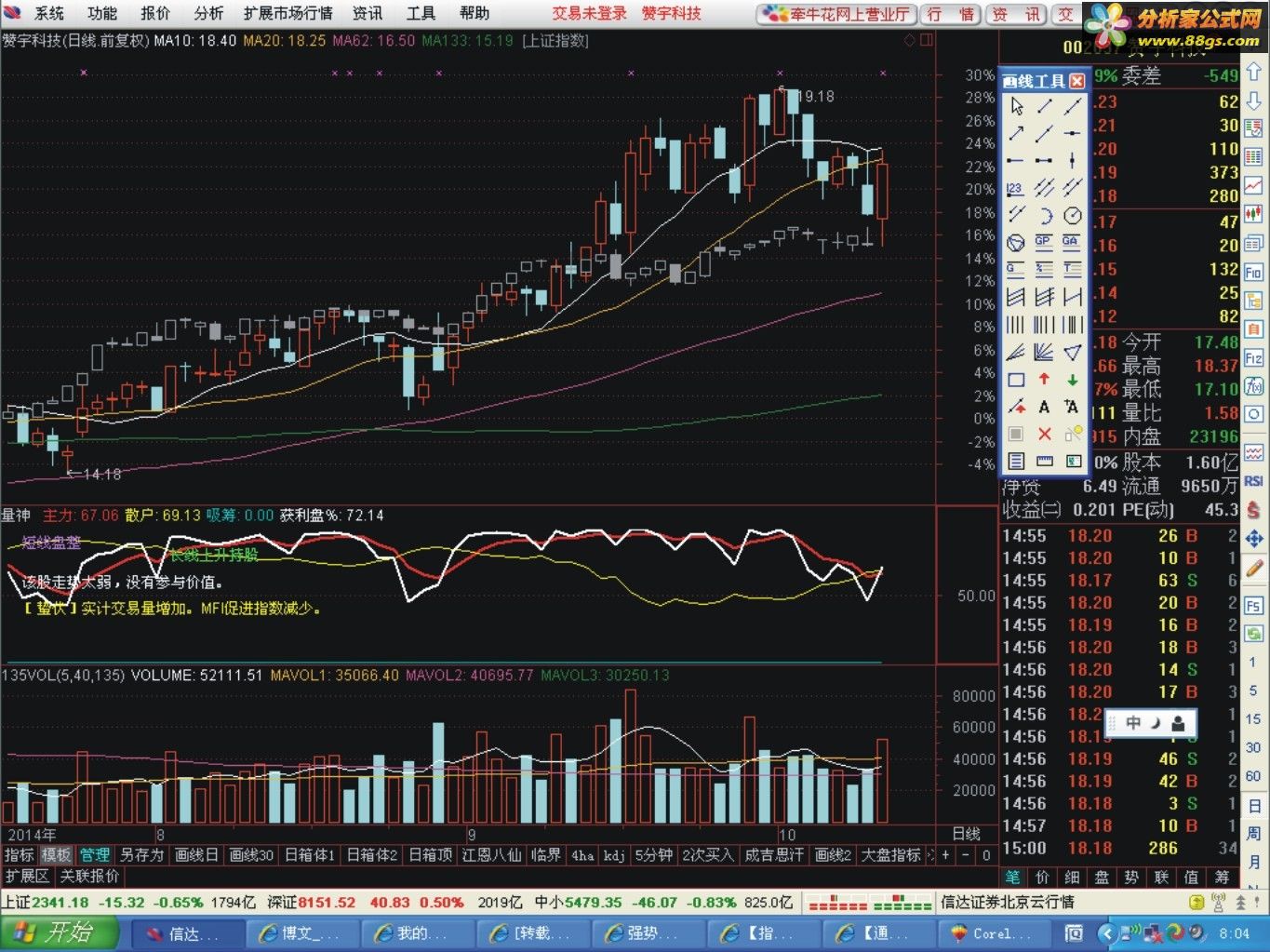Viewport: 1270px width, 952px height.
Task: Select the arc drawing tool
Action: point(1045,216)
